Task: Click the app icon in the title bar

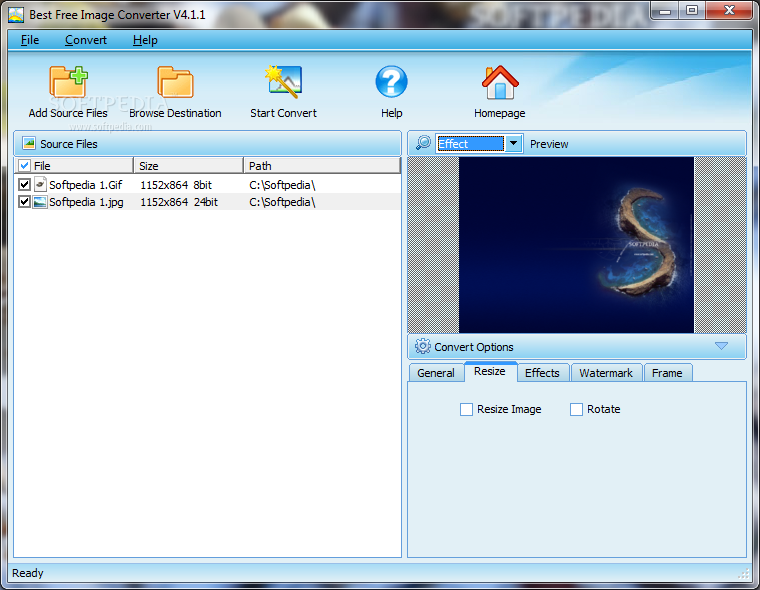Action: [16, 15]
